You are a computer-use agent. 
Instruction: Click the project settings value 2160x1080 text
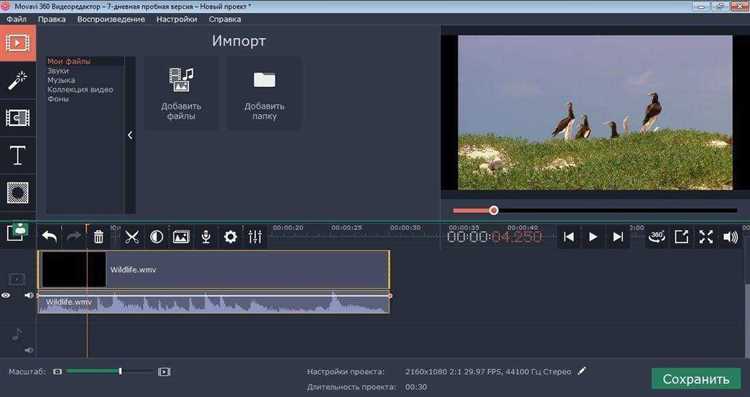coord(488,372)
